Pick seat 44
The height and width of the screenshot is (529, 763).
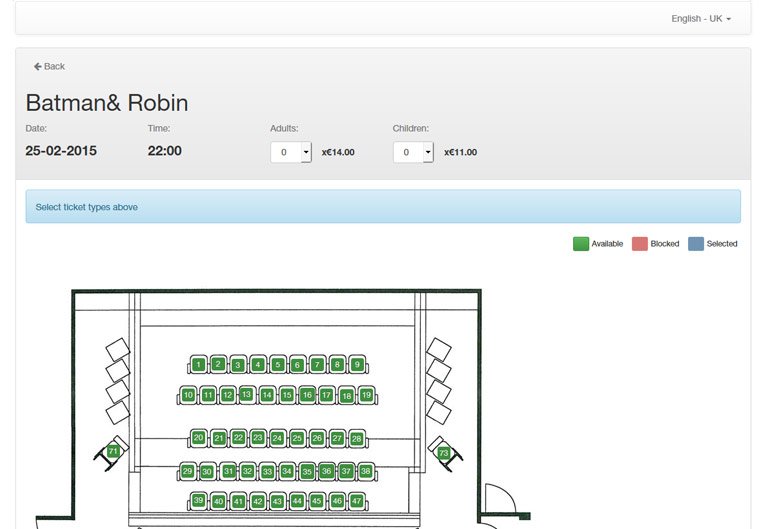[x=297, y=501]
